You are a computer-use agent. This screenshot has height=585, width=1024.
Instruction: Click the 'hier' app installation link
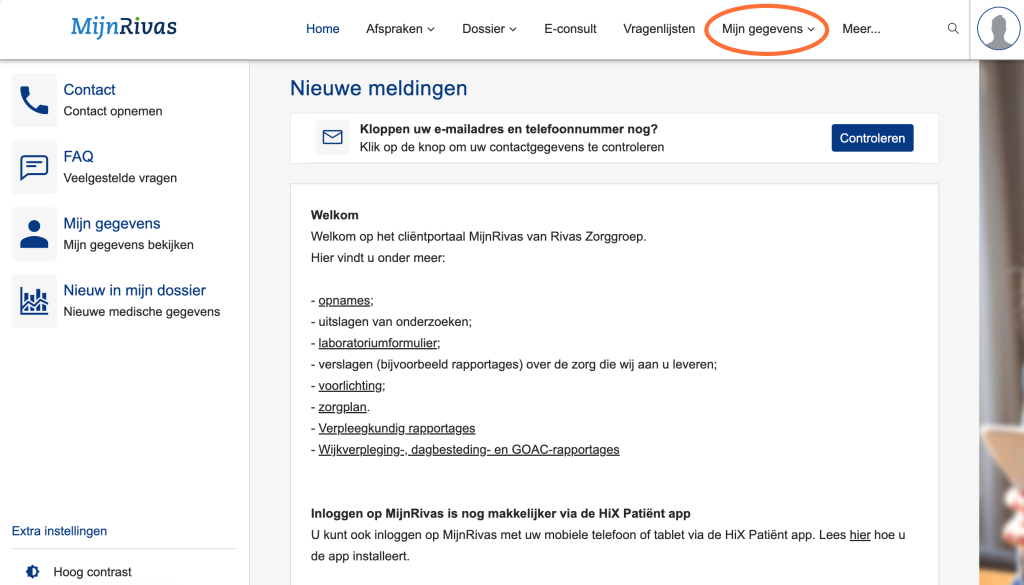859,535
